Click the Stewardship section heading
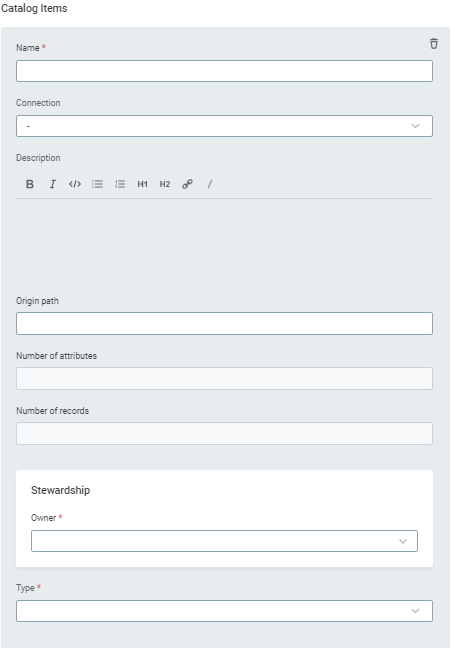This screenshot has width=452, height=648. coord(60,490)
